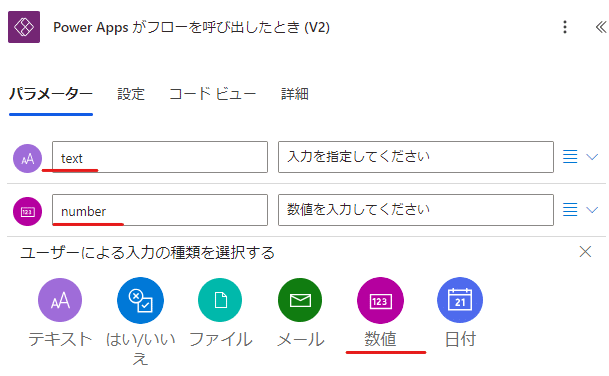Click the 入力を指定してください description field
This screenshot has width=609, height=376.
[416, 157]
